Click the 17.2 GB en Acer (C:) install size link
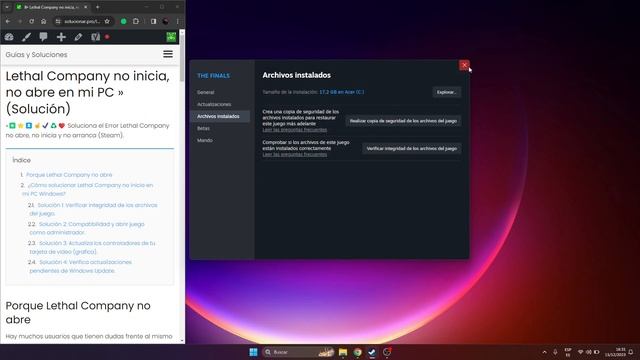The width and height of the screenshot is (640, 360). pyautogui.click(x=341, y=92)
